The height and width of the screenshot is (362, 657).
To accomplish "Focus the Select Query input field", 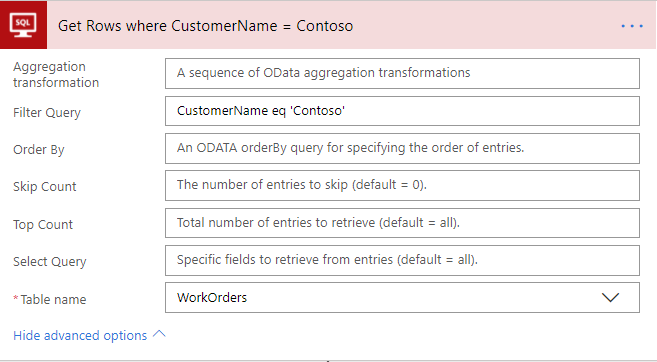I will pos(402,260).
